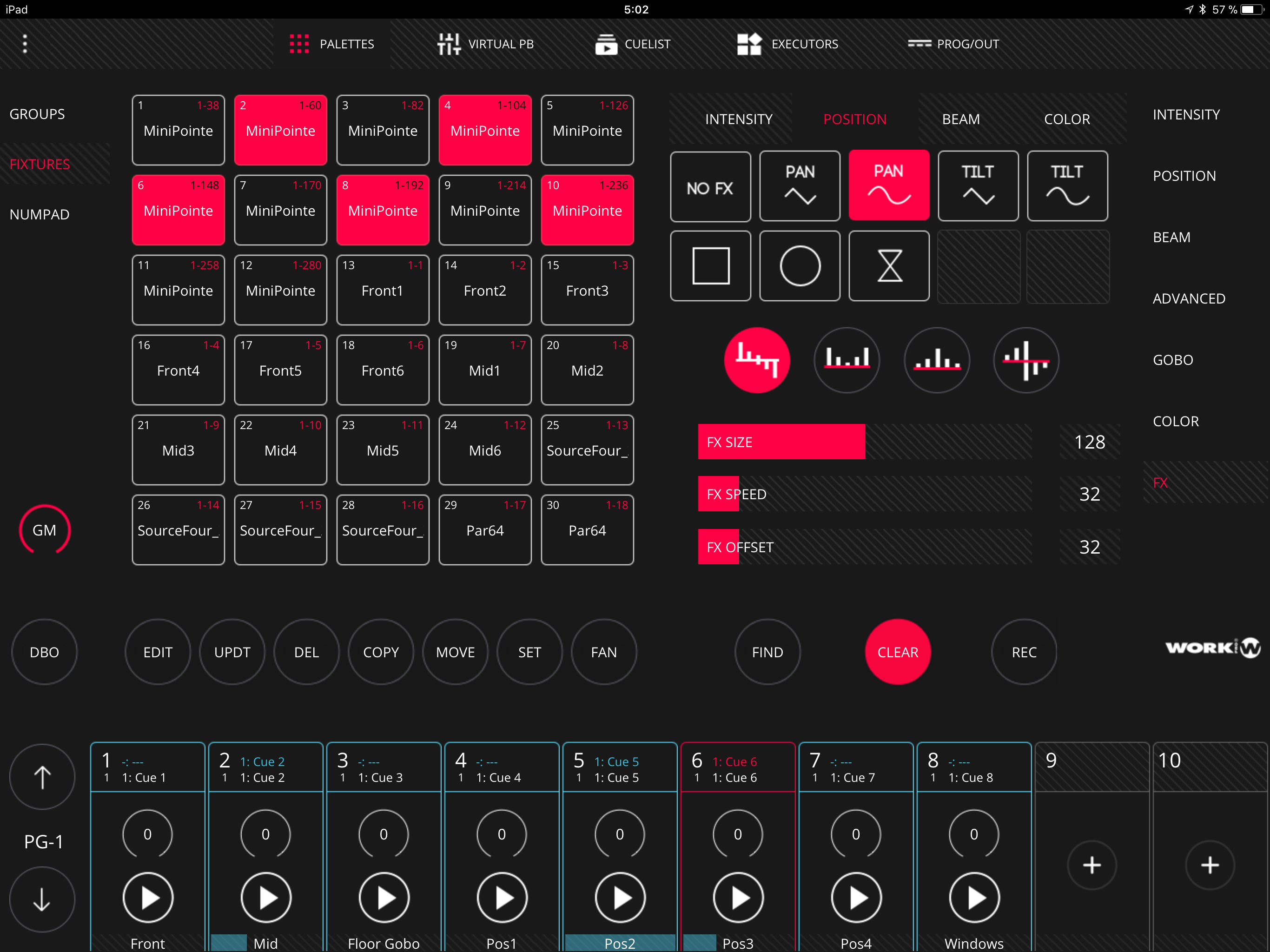The image size is (1270, 952).
Task: Select the center-symmetric offset distribution icon
Action: [1025, 361]
